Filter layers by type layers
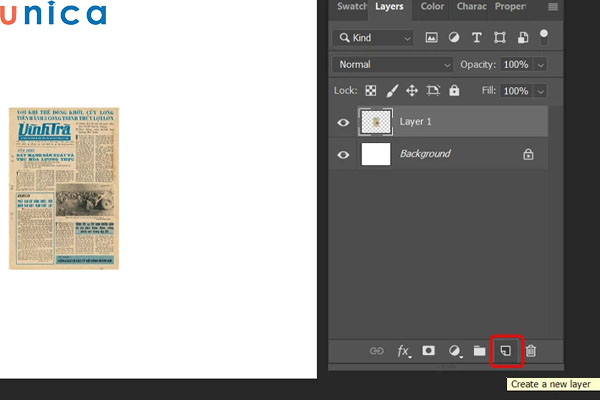 [476, 38]
